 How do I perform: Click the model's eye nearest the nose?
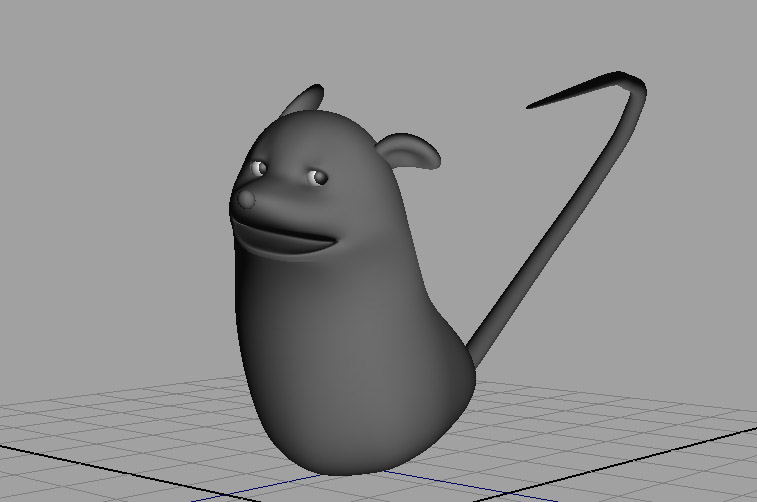click(x=260, y=168)
